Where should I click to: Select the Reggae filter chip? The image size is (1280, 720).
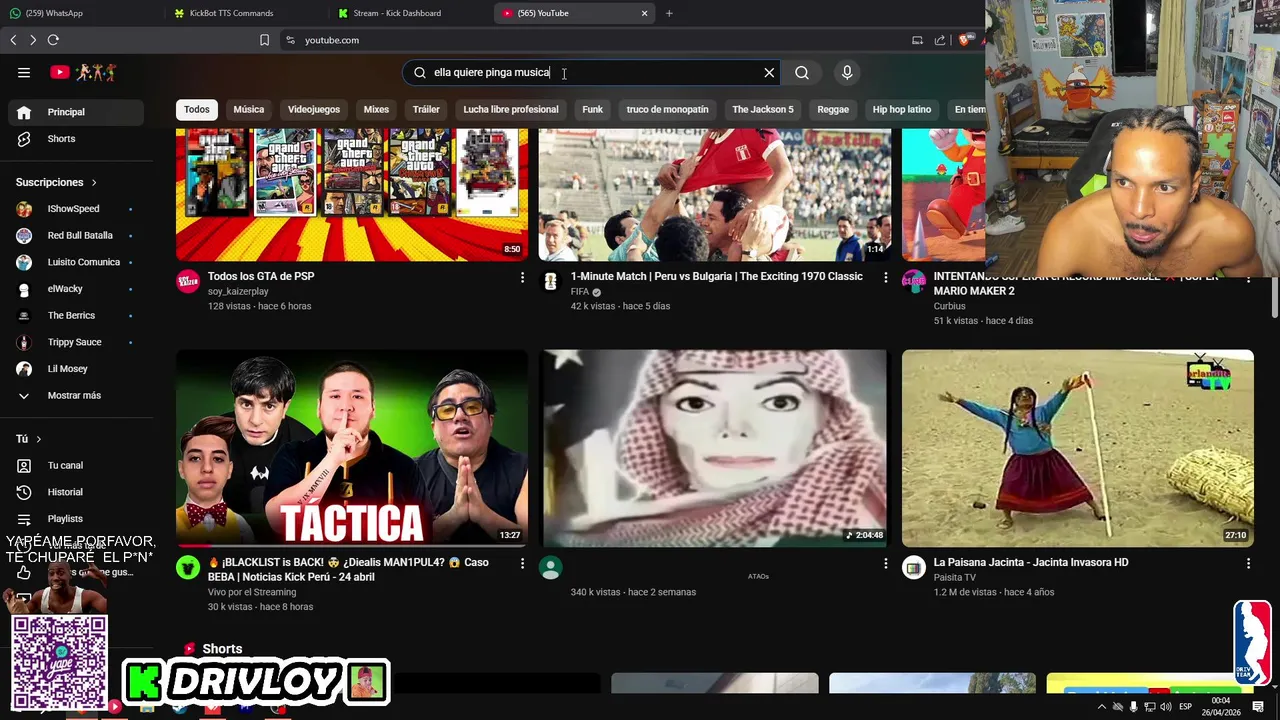pyautogui.click(x=833, y=109)
